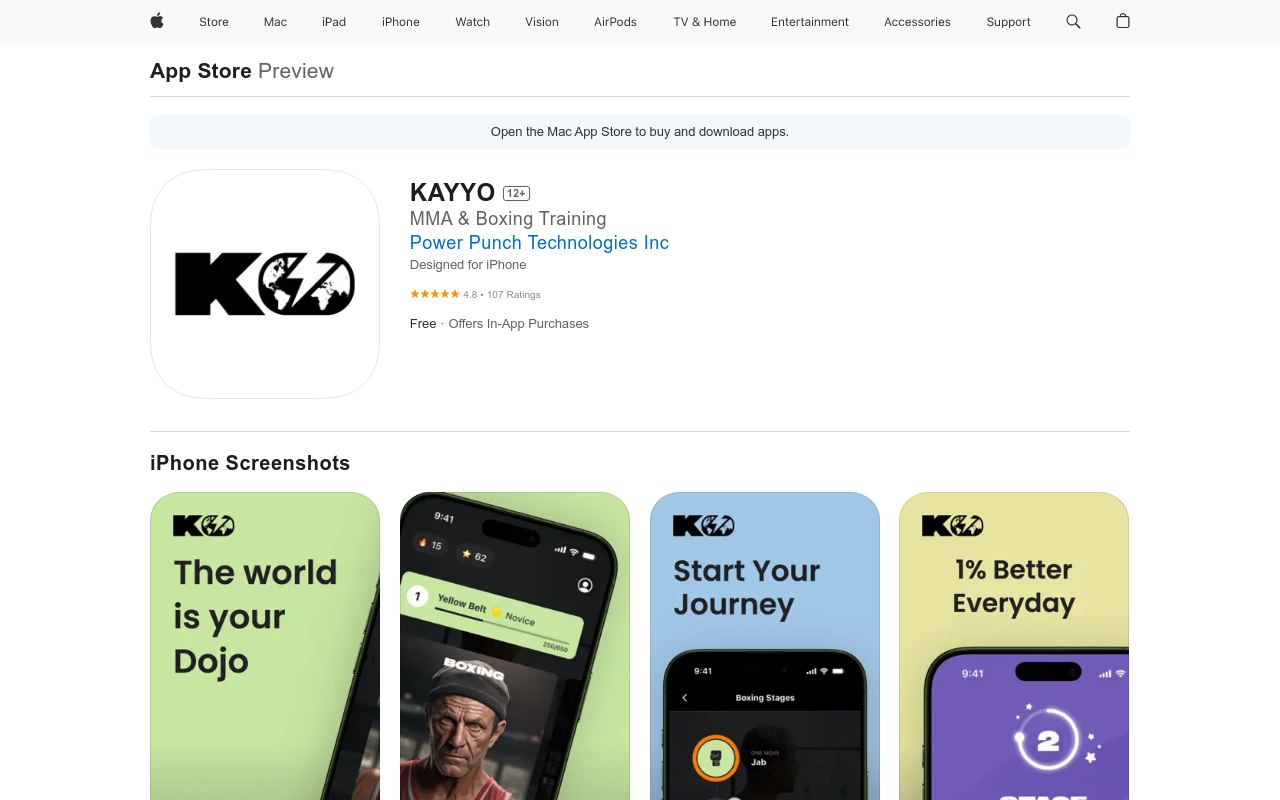Go to the iPhone section
The width and height of the screenshot is (1280, 800).
pos(401,22)
